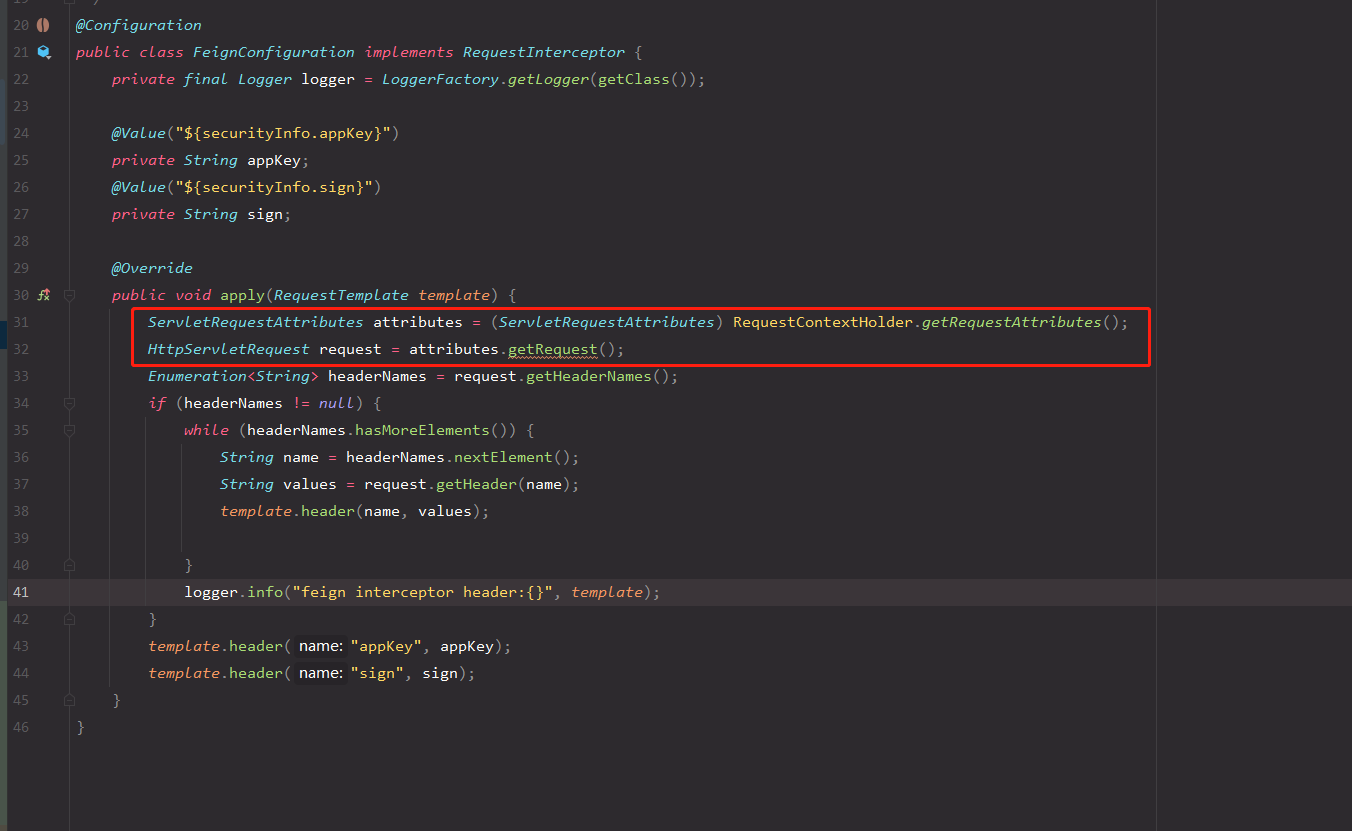The width and height of the screenshot is (1352, 831).
Task: Click the "sign" string on line 44
Action: coord(377,673)
